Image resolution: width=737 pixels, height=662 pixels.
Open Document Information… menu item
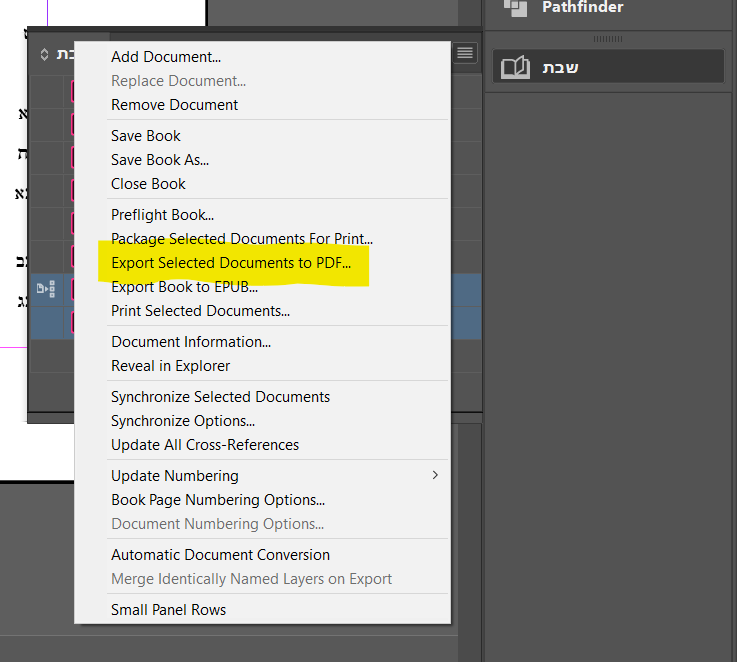(262, 342)
